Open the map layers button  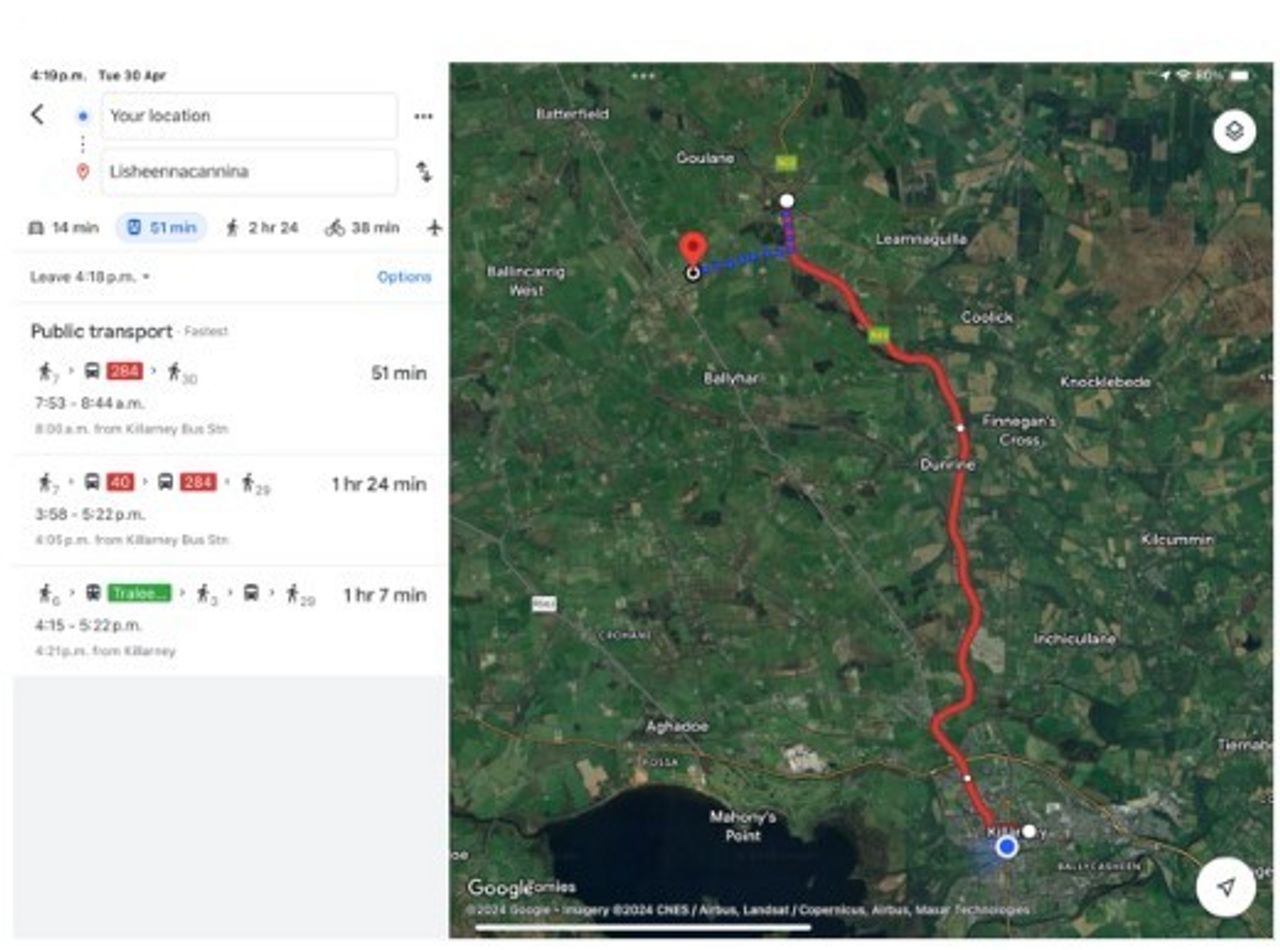pos(1234,132)
